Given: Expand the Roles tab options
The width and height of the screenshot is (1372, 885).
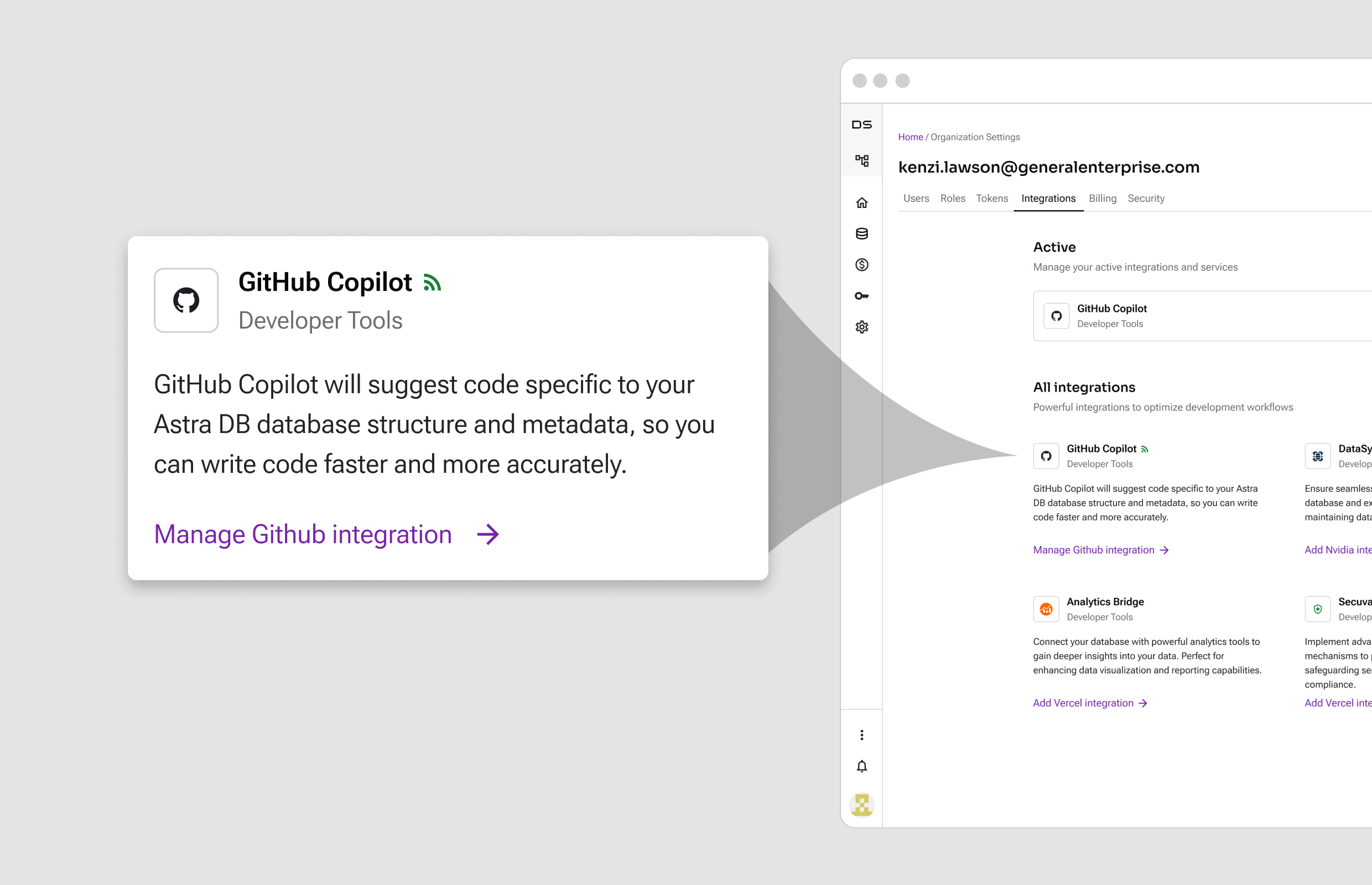Looking at the screenshot, I should click(951, 199).
